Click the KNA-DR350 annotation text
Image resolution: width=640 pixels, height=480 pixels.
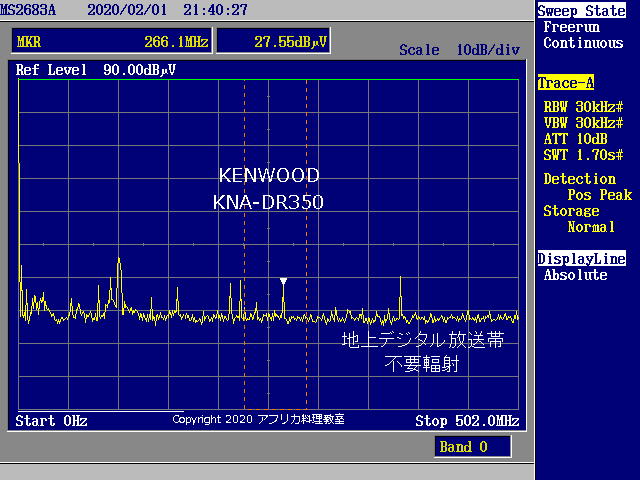coord(268,202)
